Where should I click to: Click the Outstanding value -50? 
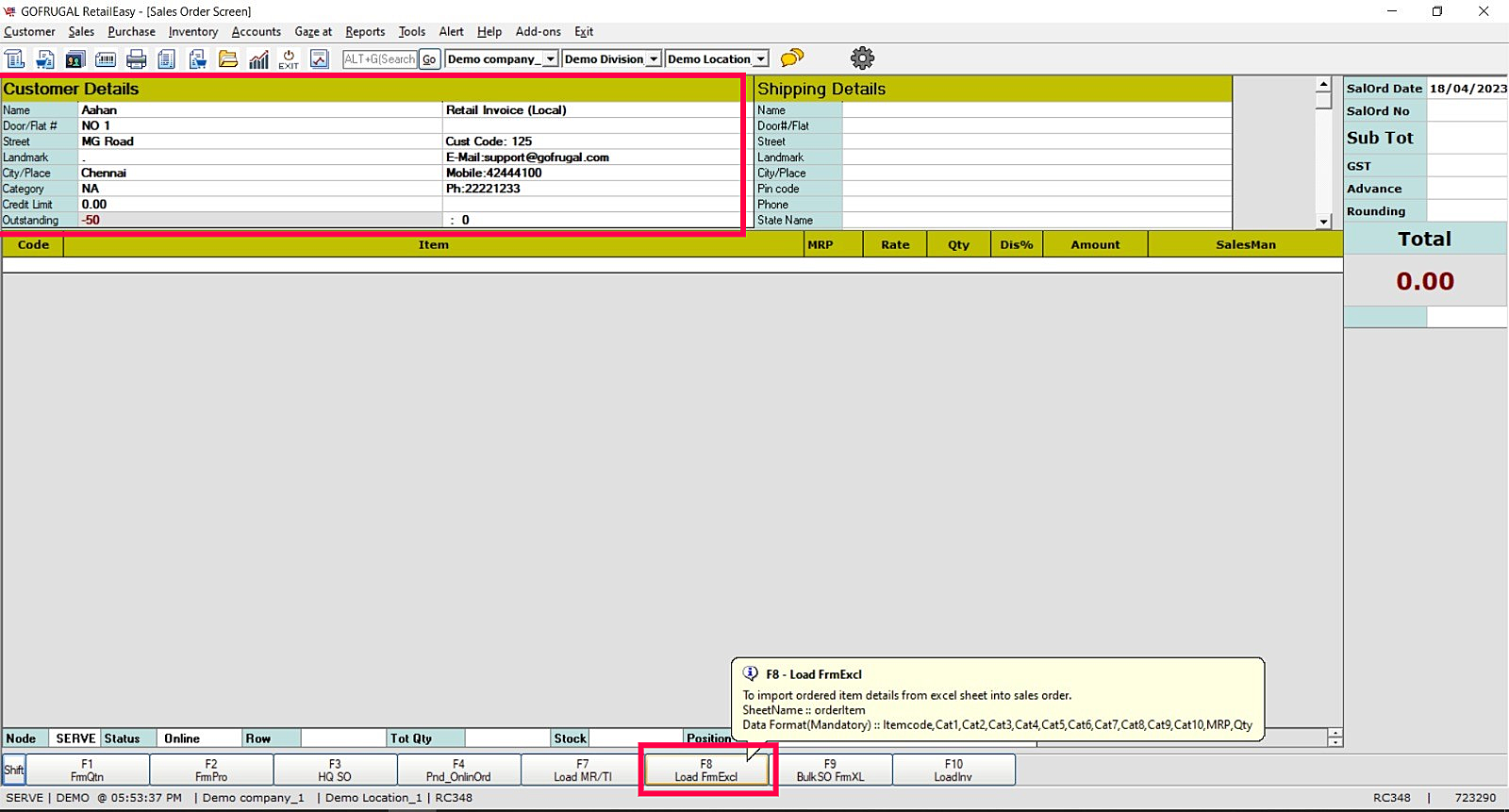(x=91, y=221)
